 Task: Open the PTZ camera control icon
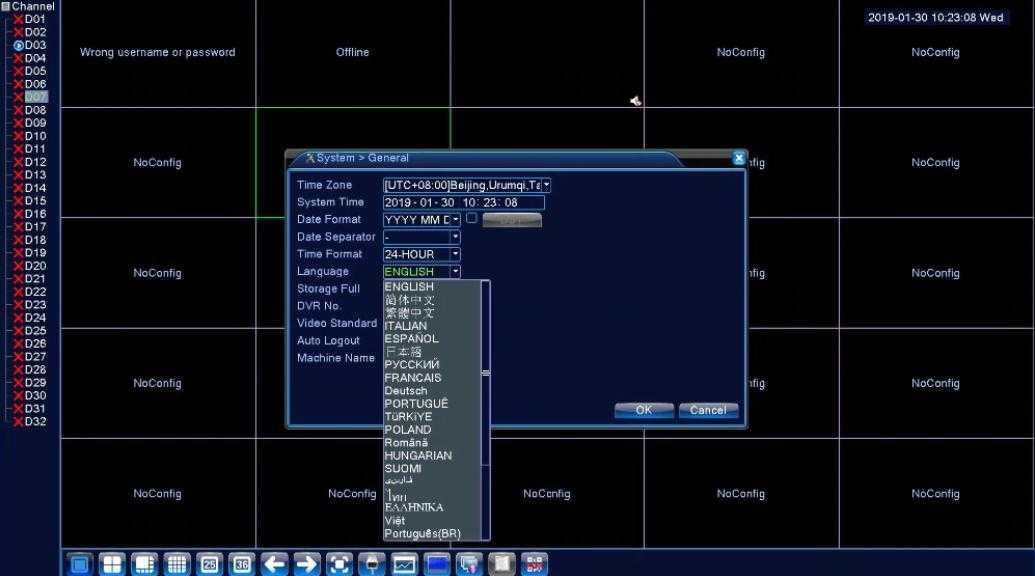point(372,564)
